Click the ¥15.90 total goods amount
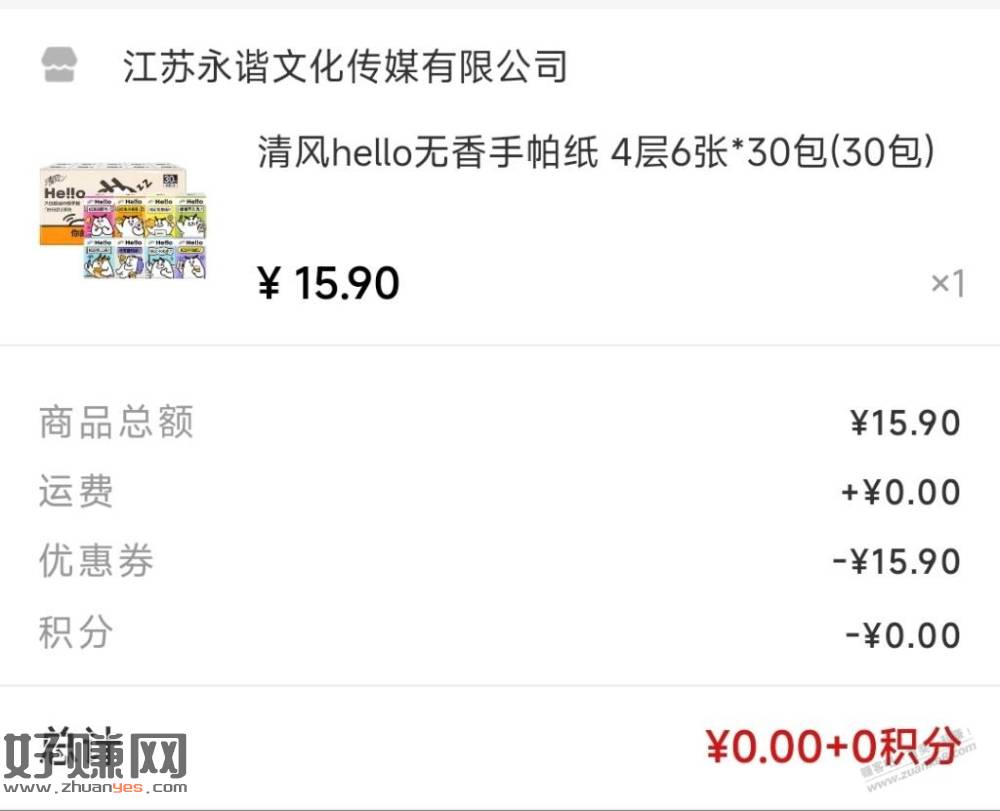The width and height of the screenshot is (1000, 811). [x=905, y=423]
